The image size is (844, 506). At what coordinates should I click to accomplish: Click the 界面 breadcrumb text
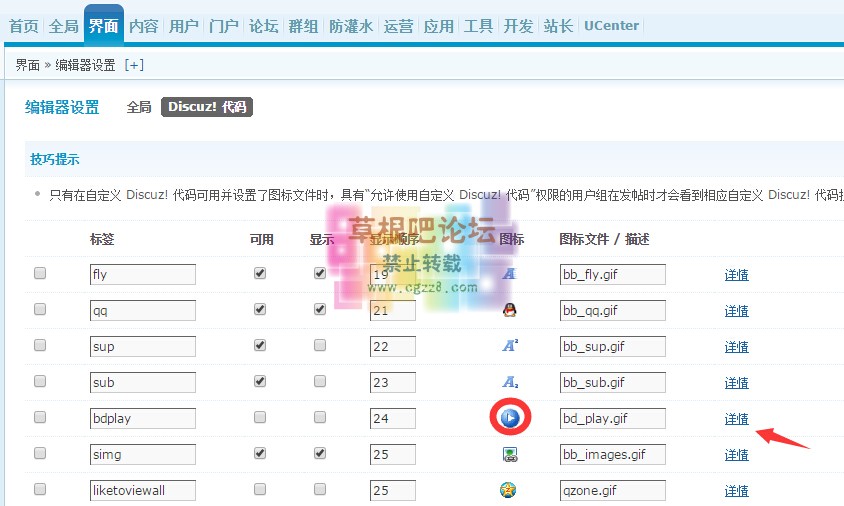coord(28,65)
